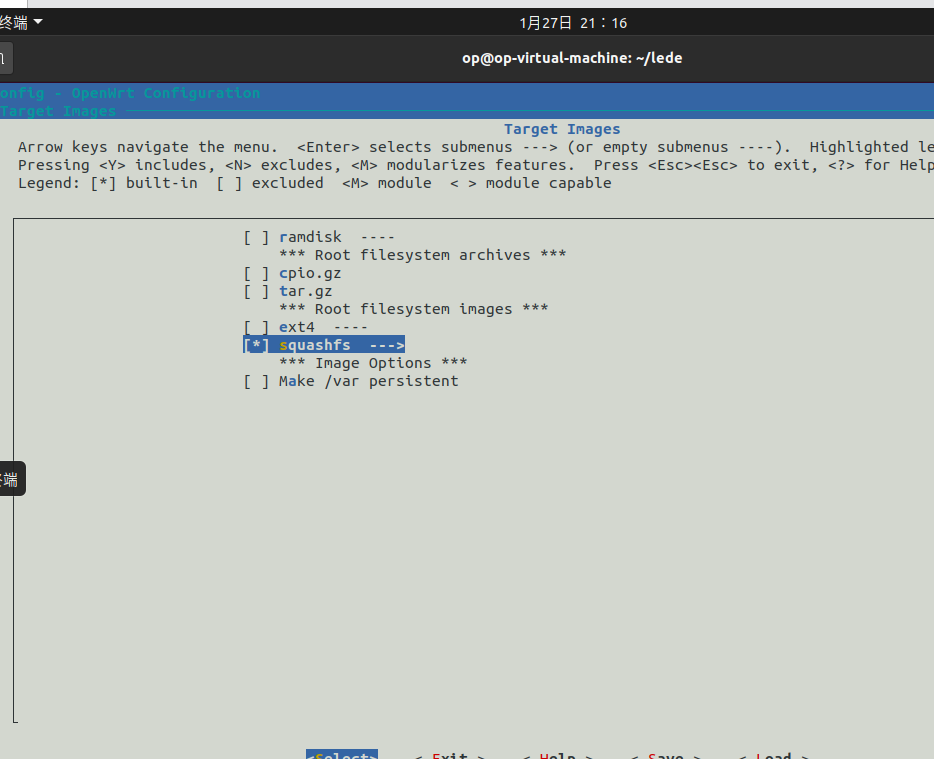This screenshot has height=759, width=934.
Task: Select Make /var persistent label
Action: pyautogui.click(x=369, y=381)
